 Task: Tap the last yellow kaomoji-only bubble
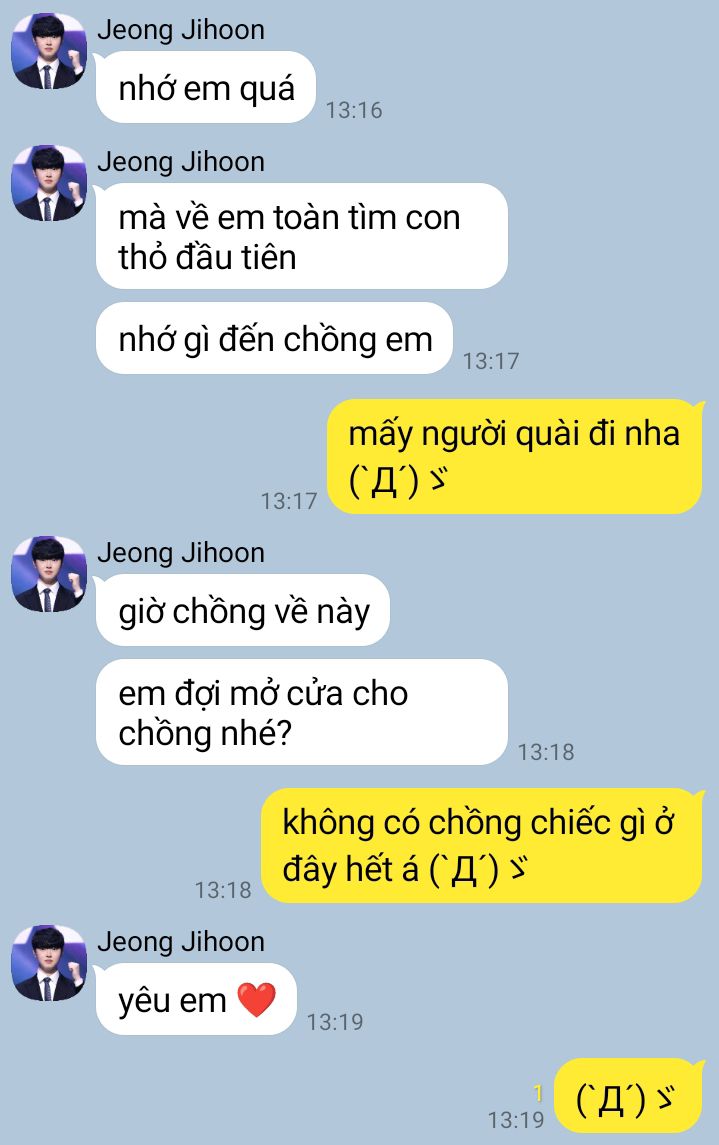tap(628, 1095)
